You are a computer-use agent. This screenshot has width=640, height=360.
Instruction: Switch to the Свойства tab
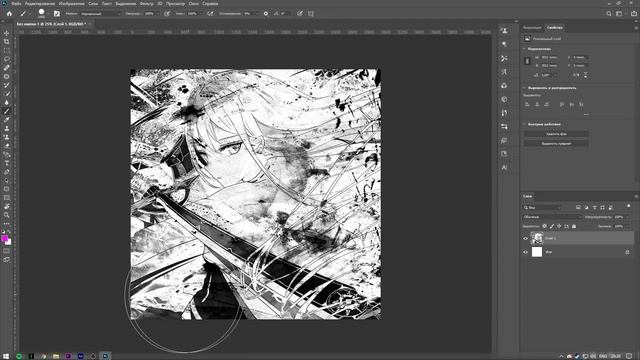(x=554, y=28)
